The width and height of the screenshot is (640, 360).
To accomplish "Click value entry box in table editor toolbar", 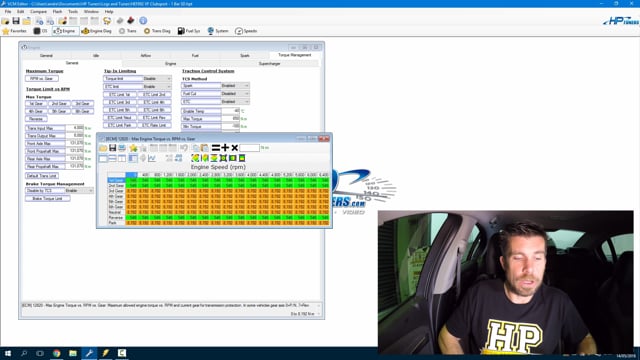I will click(249, 148).
